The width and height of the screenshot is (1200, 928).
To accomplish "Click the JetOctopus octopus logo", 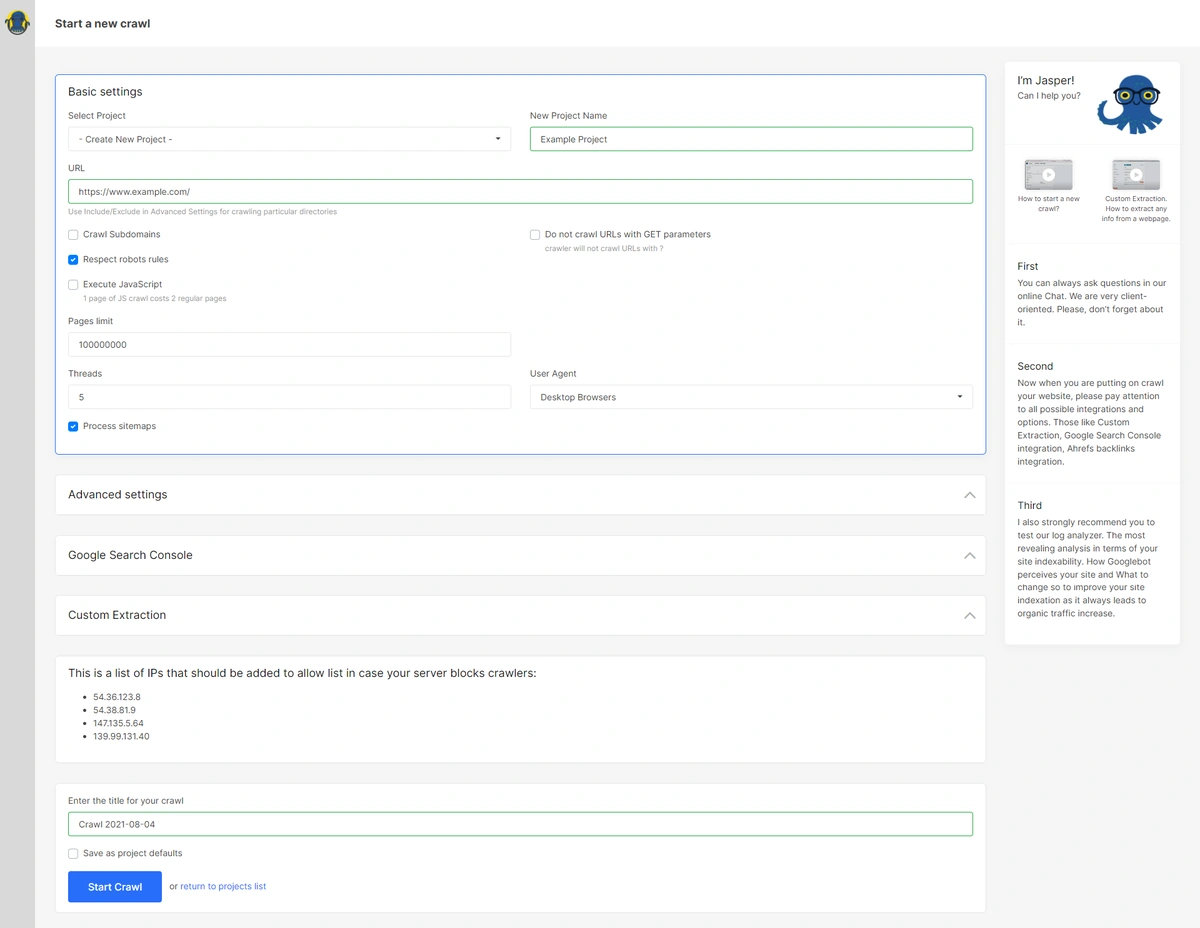I will [17, 22].
